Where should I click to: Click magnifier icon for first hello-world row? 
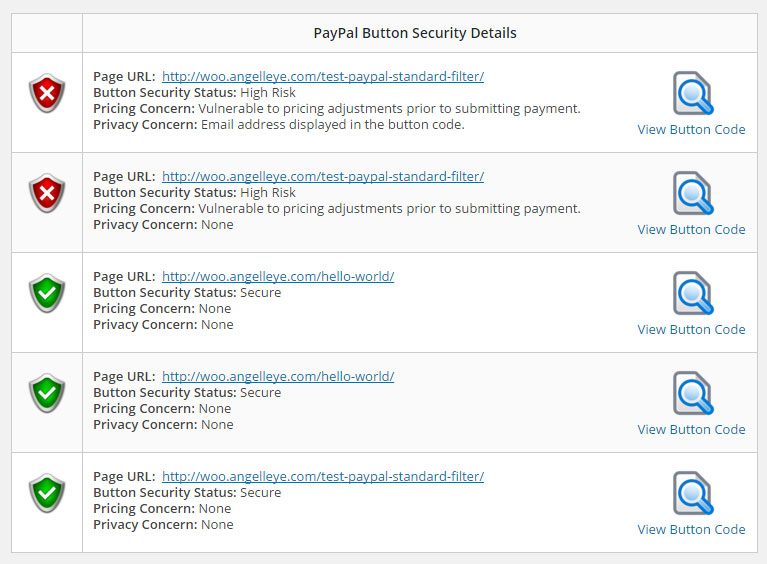[x=692, y=294]
